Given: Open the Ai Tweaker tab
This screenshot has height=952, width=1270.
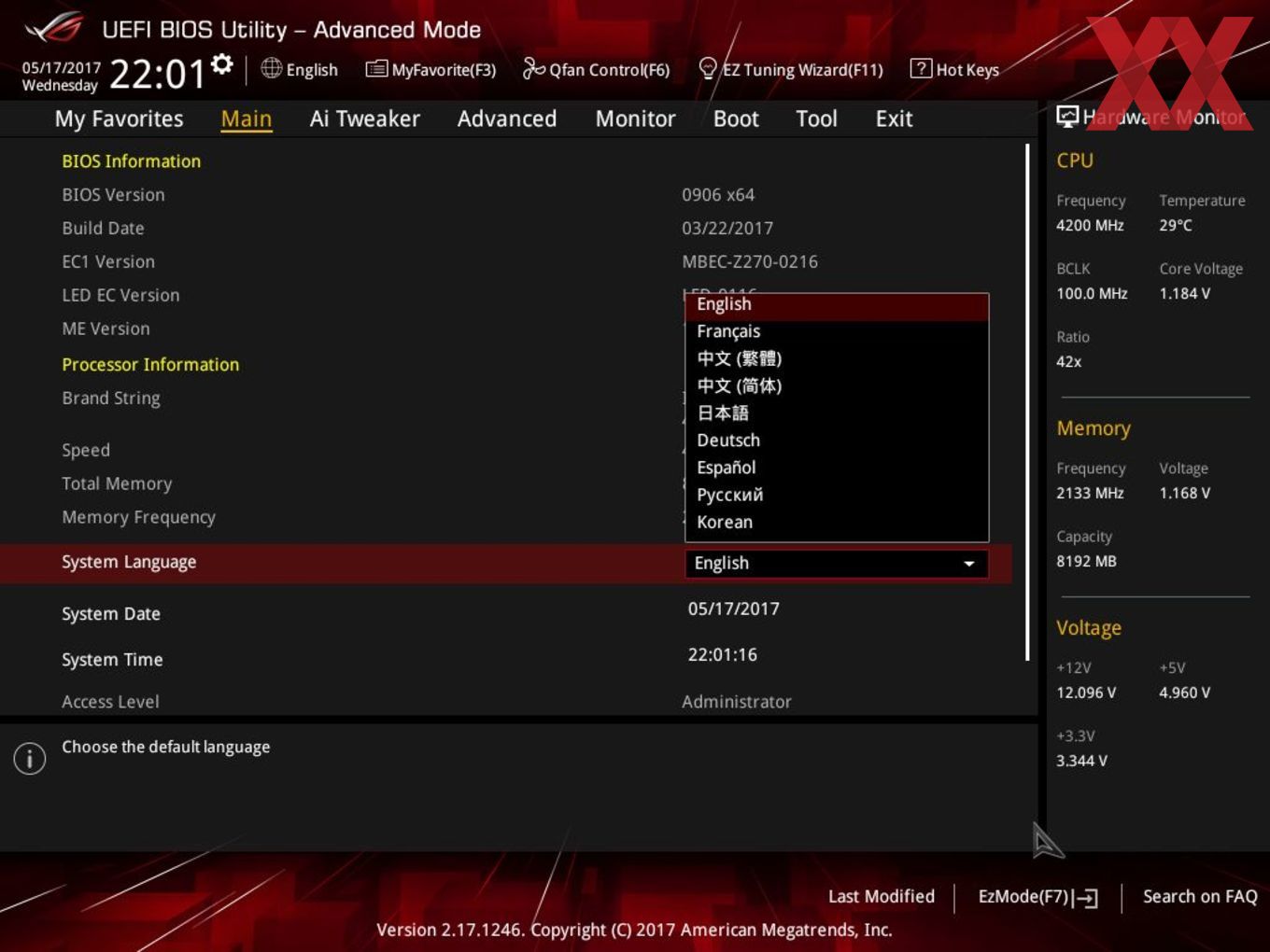Looking at the screenshot, I should (365, 119).
